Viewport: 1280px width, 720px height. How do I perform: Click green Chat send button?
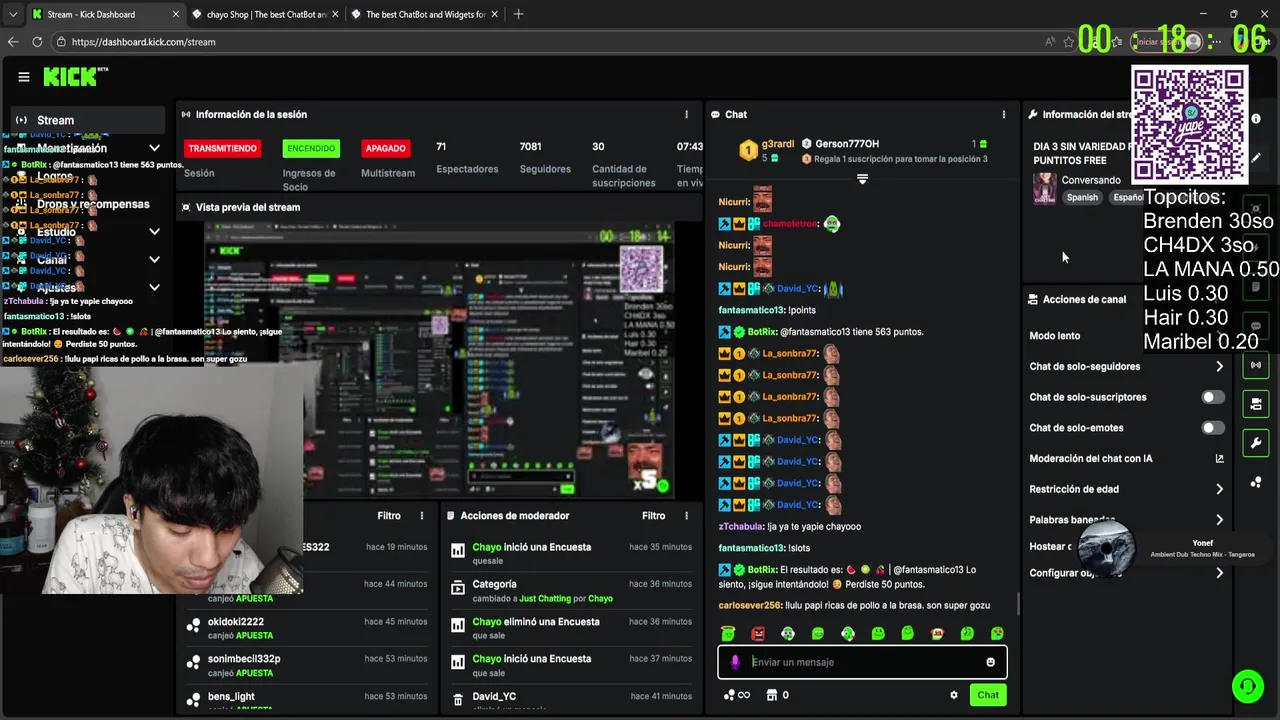click(988, 695)
